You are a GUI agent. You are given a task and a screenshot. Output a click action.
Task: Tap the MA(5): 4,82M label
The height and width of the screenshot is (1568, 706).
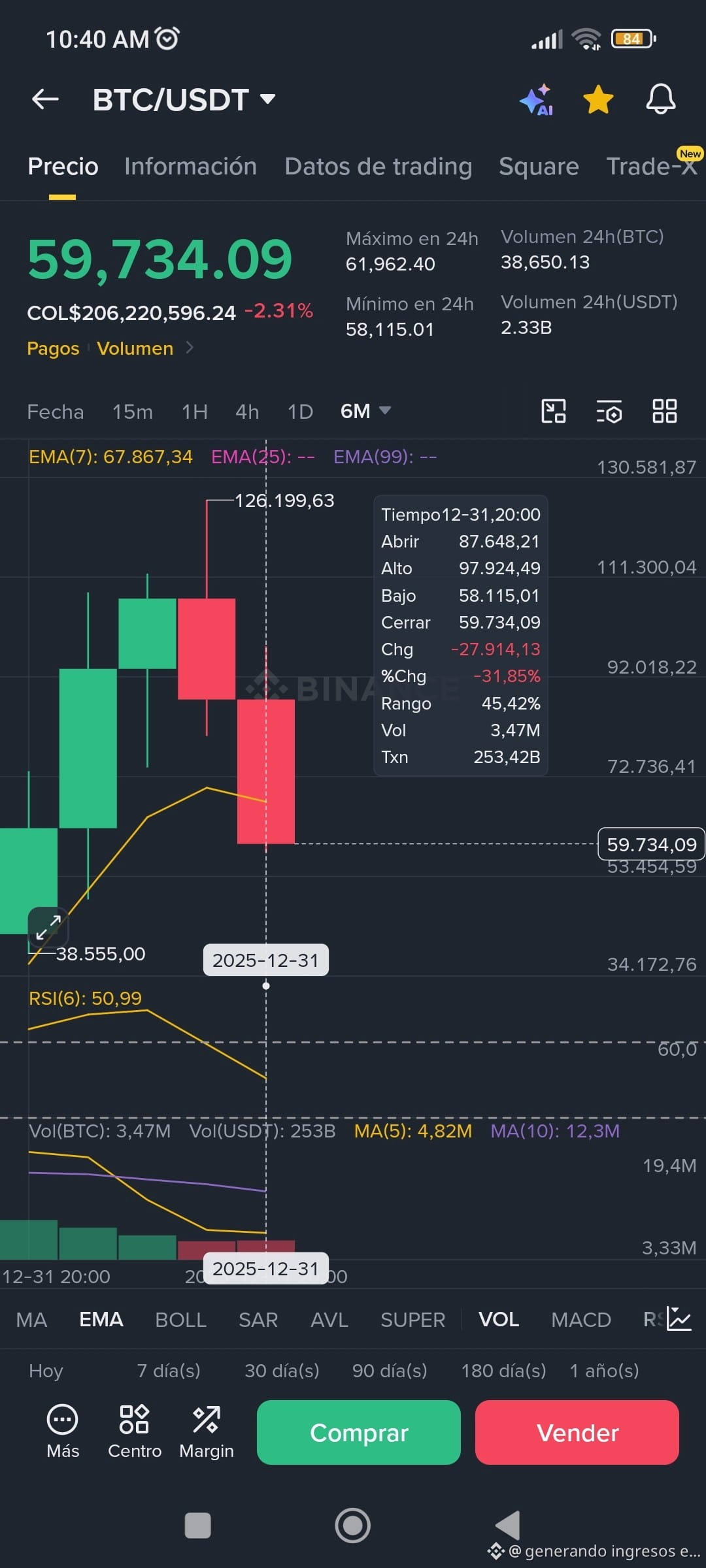(x=412, y=1131)
